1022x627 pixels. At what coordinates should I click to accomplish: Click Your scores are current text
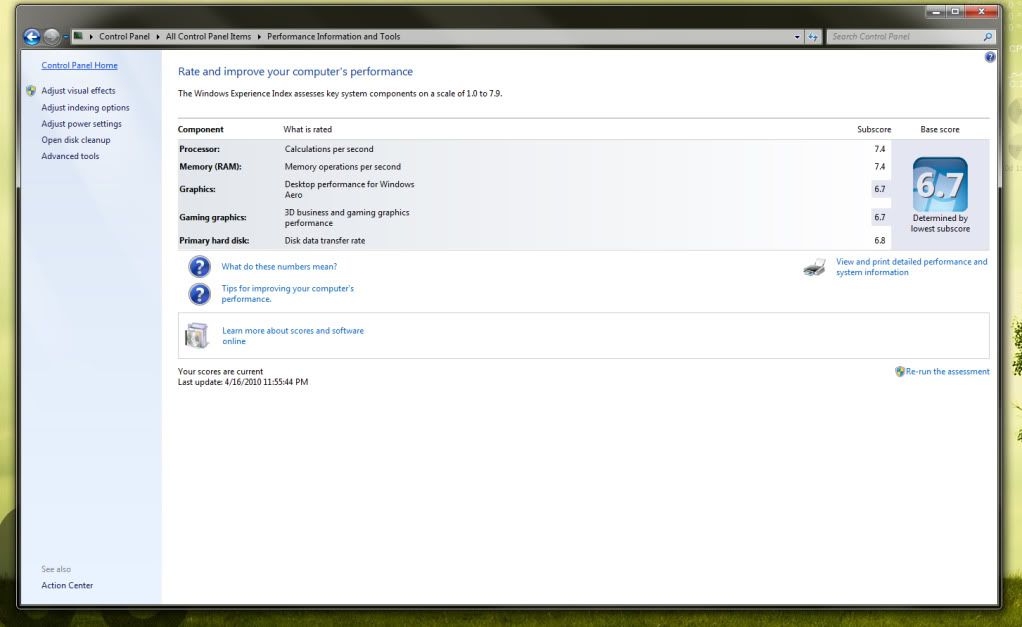pyautogui.click(x=220, y=372)
